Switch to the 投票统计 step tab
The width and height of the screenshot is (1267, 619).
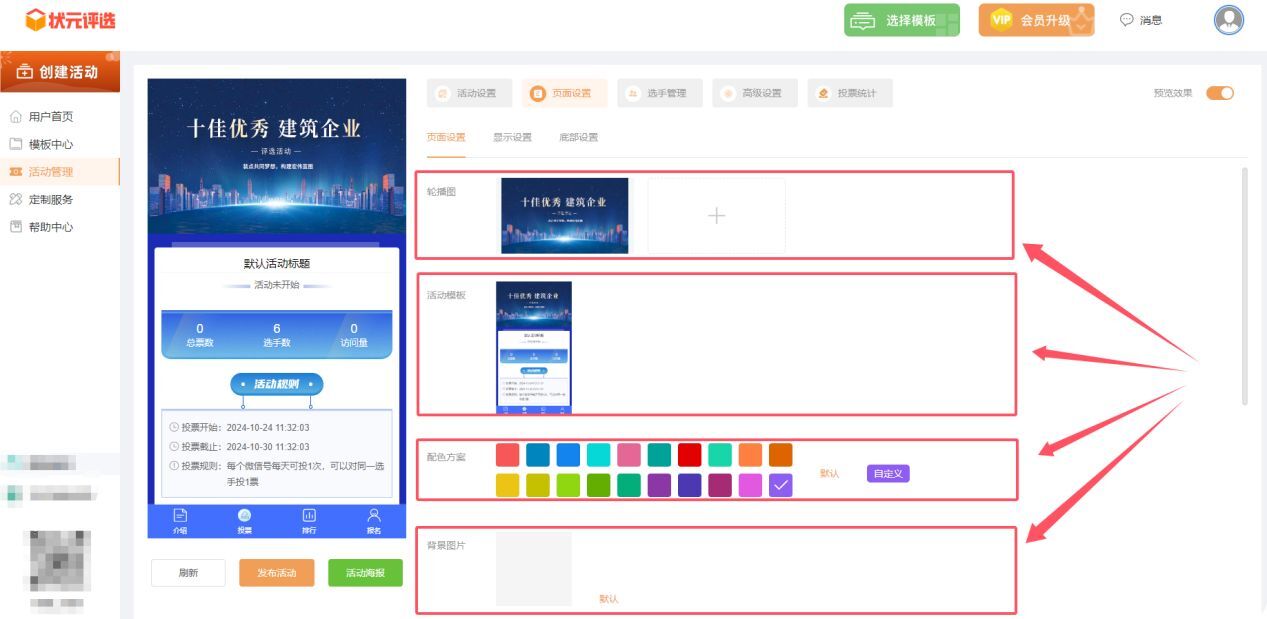(850, 93)
